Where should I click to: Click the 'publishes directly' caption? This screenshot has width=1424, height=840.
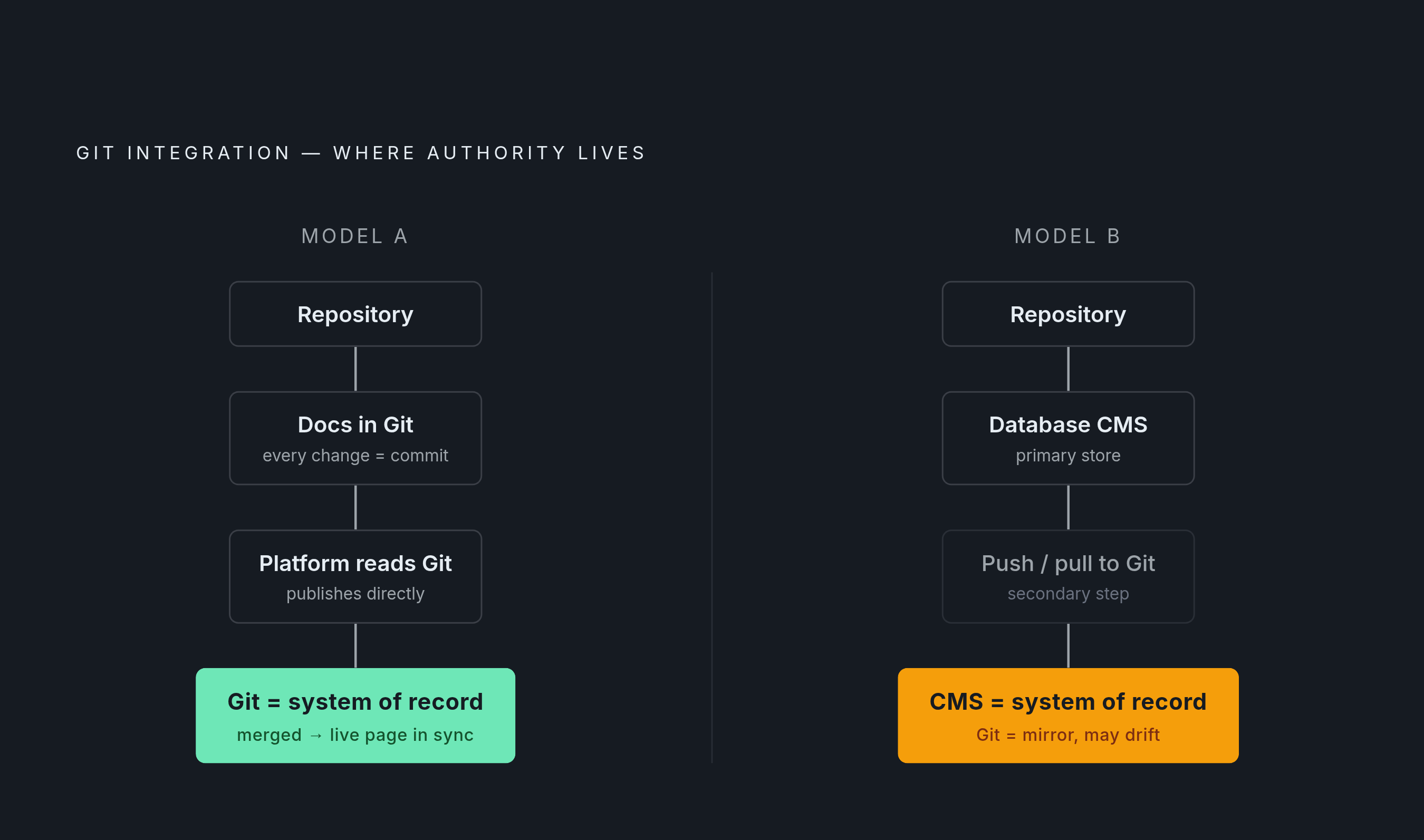point(355,594)
